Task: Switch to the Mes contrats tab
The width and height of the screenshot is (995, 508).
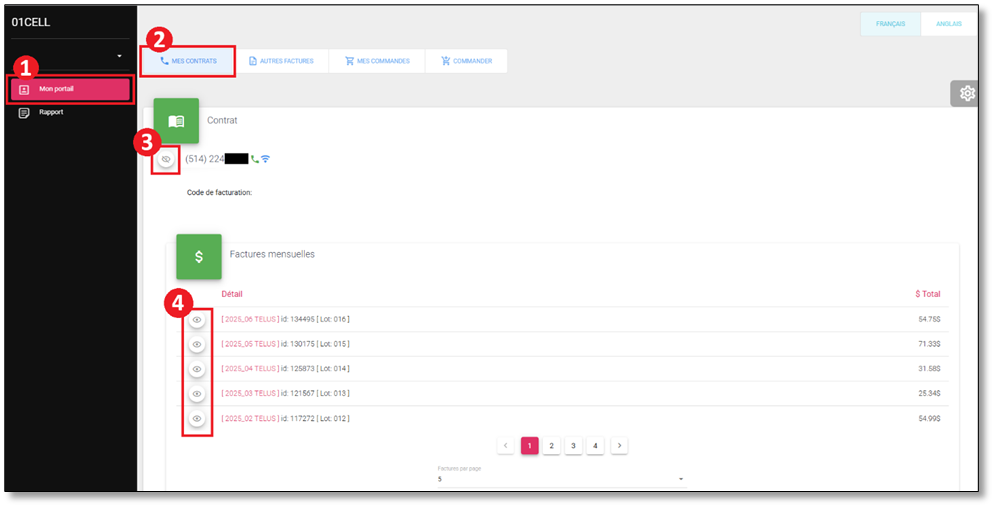Action: point(188,62)
